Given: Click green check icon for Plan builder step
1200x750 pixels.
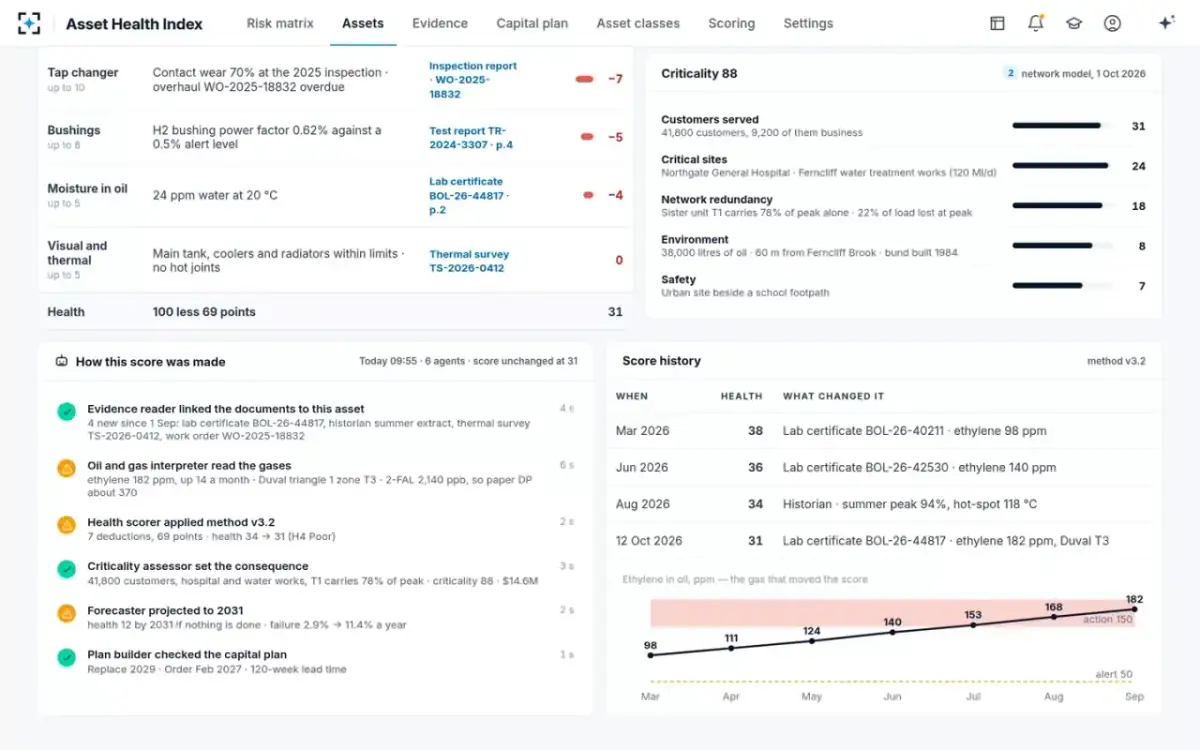Looking at the screenshot, I should 66,657.
